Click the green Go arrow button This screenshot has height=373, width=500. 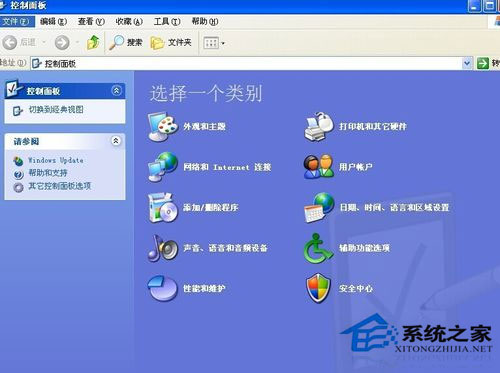pos(483,63)
